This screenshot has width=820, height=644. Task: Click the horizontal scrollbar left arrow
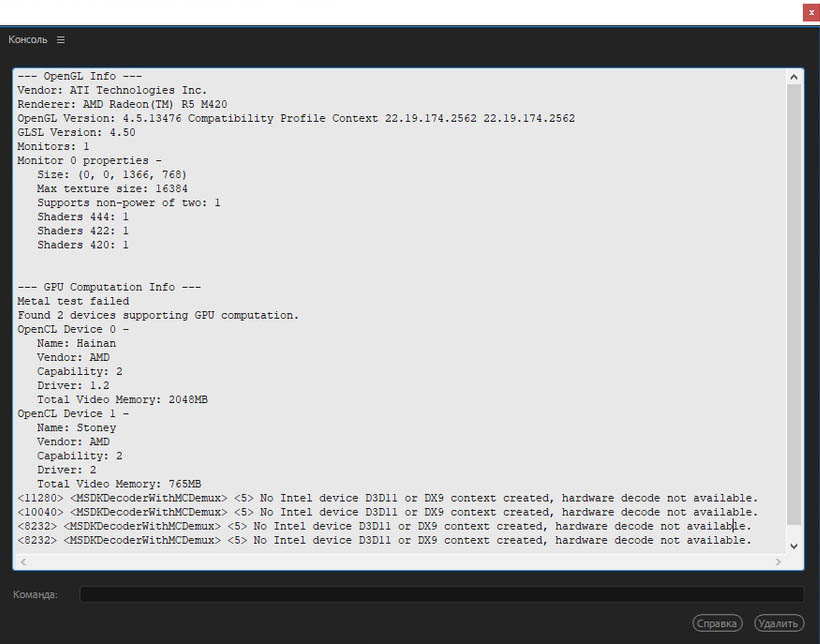pyautogui.click(x=23, y=562)
